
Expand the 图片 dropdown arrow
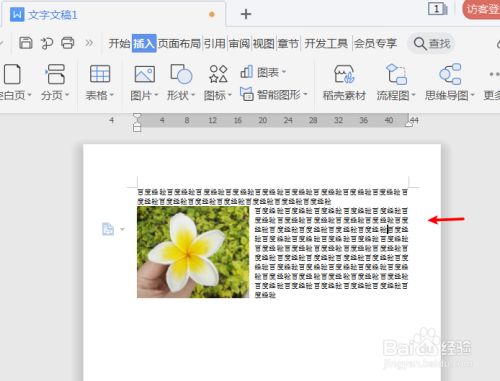pos(156,95)
